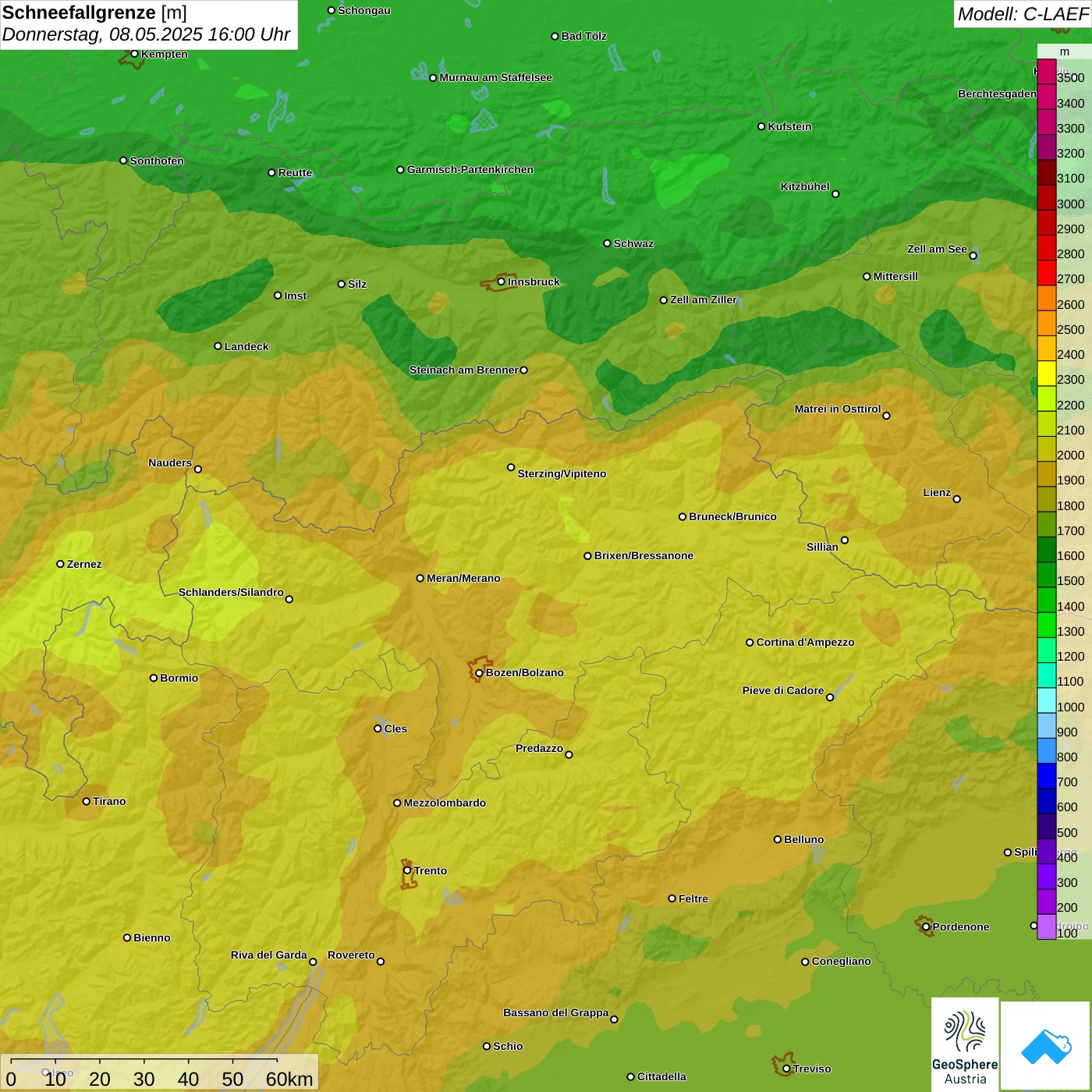This screenshot has width=1092, height=1092.
Task: Click the 'Reutte' label
Action: point(295,172)
